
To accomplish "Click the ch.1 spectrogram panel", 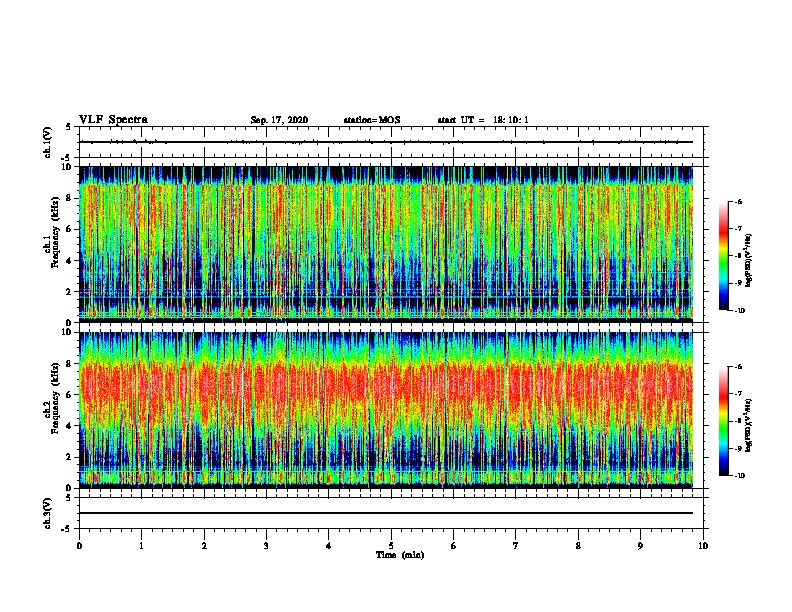I will point(386,244).
